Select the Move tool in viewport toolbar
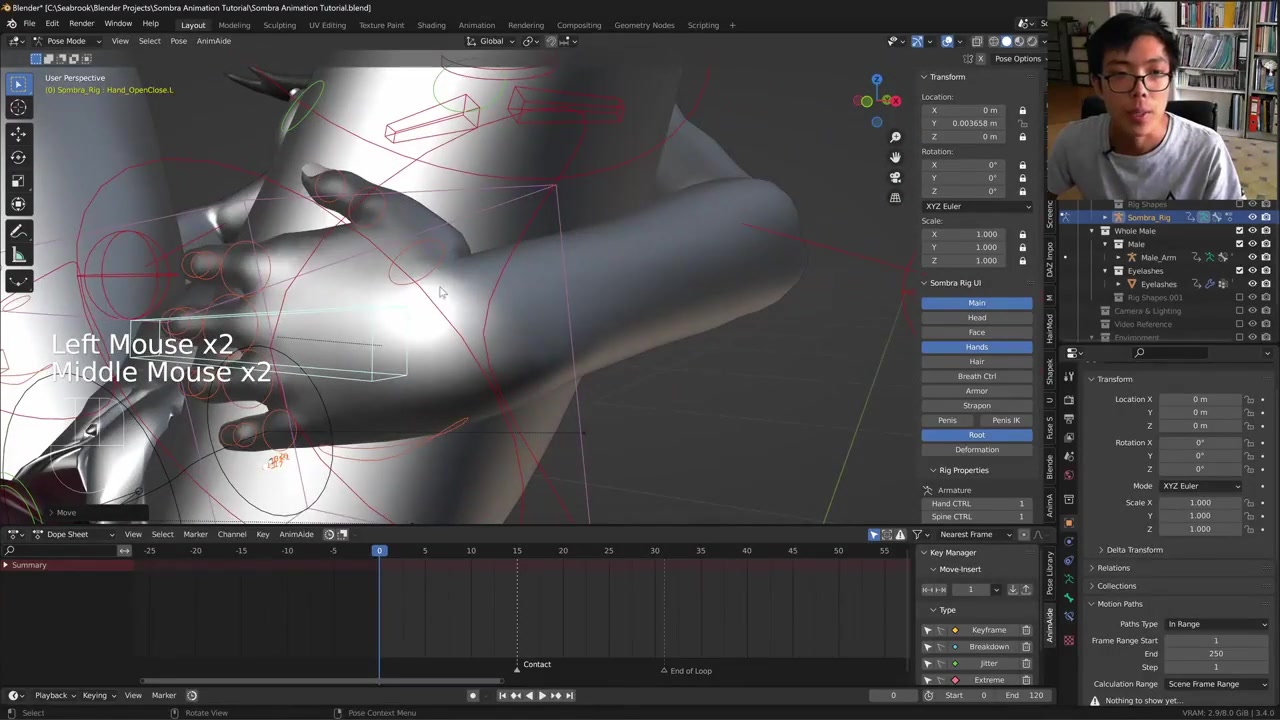This screenshot has height=720, width=1280. [18, 132]
